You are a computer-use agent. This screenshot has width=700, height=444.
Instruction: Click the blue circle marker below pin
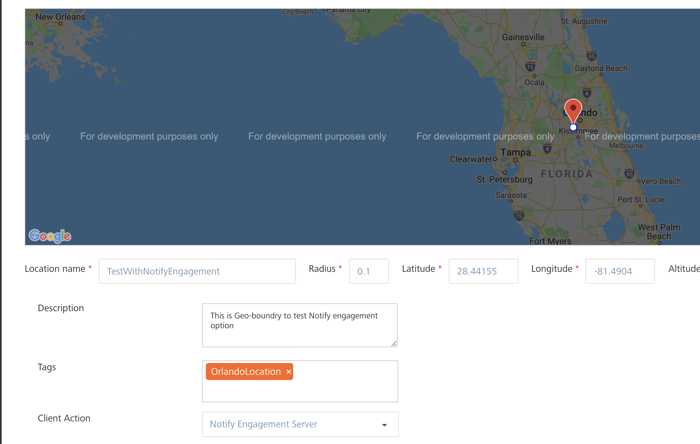point(573,127)
